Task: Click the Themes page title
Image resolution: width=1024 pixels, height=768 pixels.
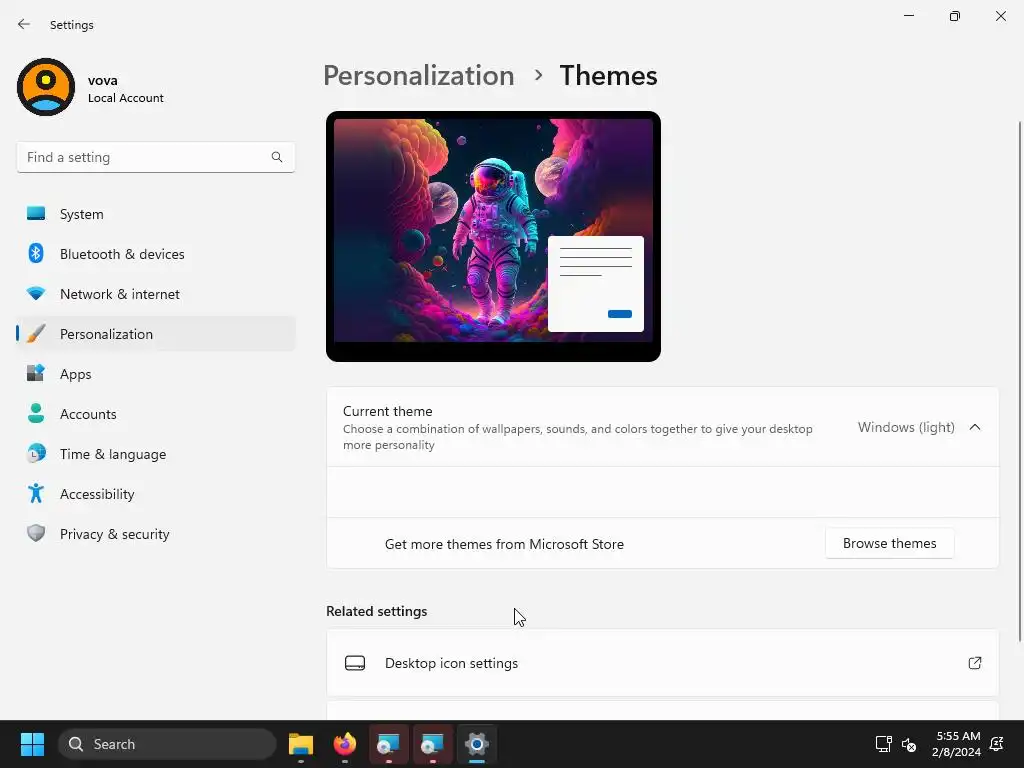Action: pyautogui.click(x=608, y=76)
